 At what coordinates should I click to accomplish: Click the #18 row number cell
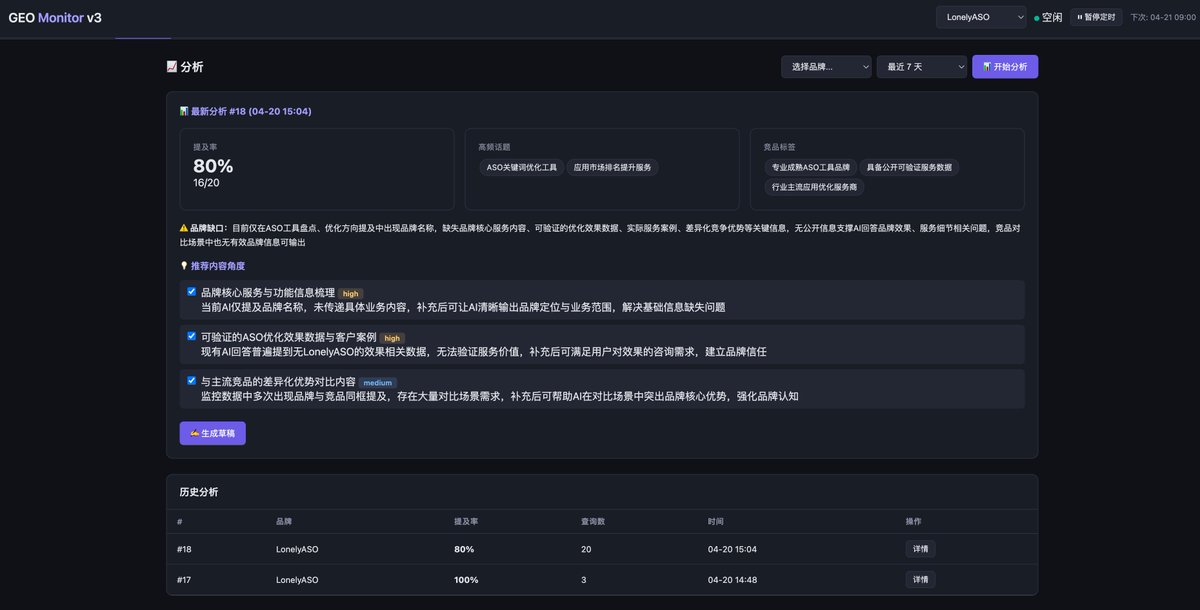tap(184, 549)
